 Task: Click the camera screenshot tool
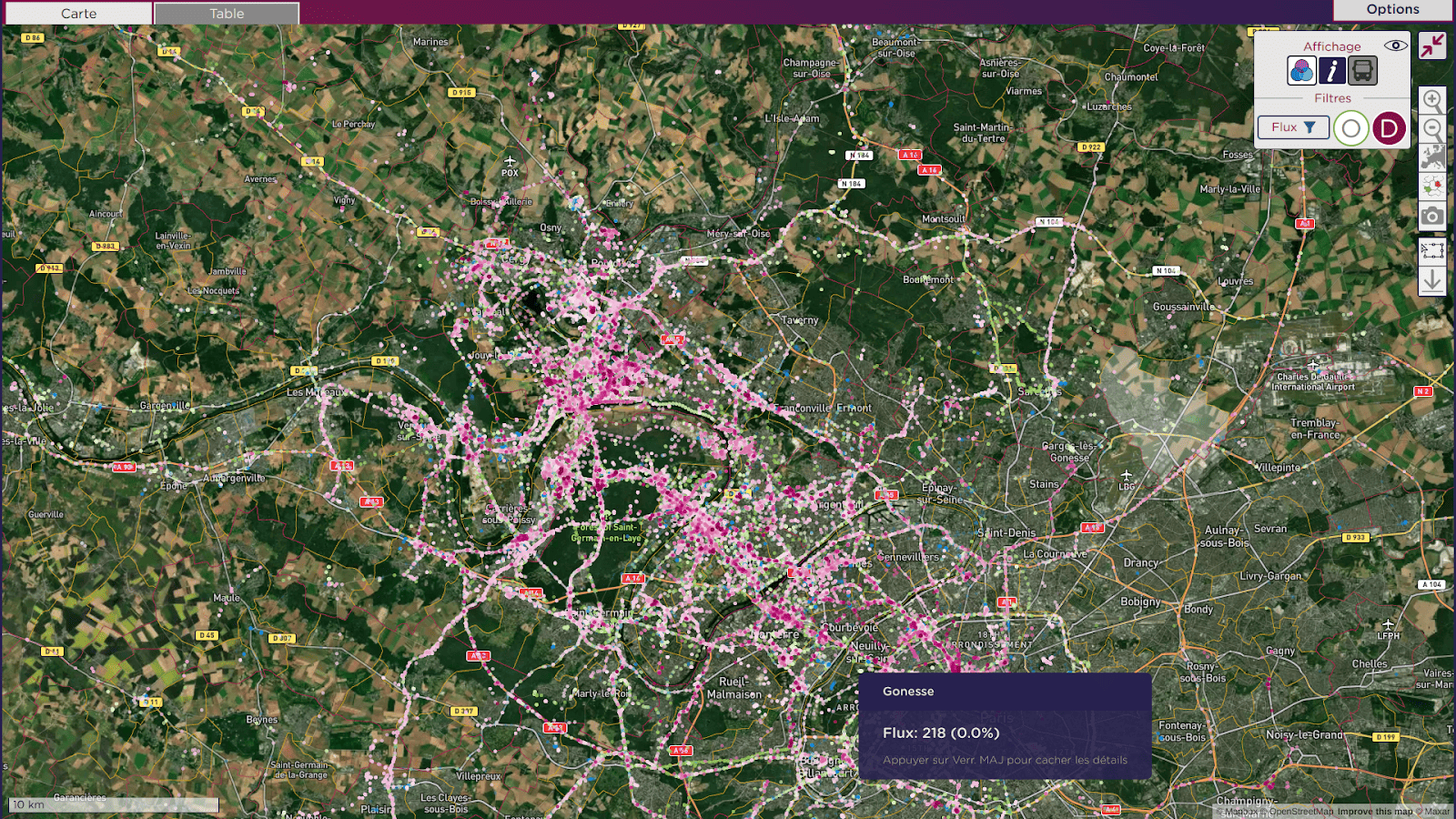point(1433,216)
